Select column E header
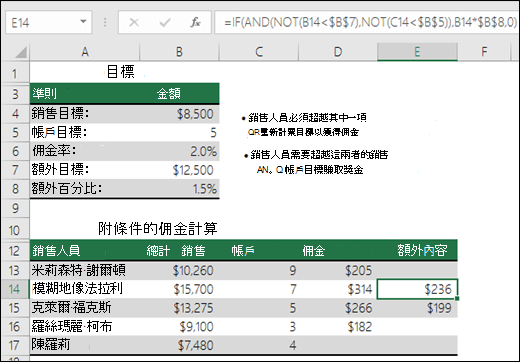This screenshot has width=520, height=362. [x=417, y=52]
